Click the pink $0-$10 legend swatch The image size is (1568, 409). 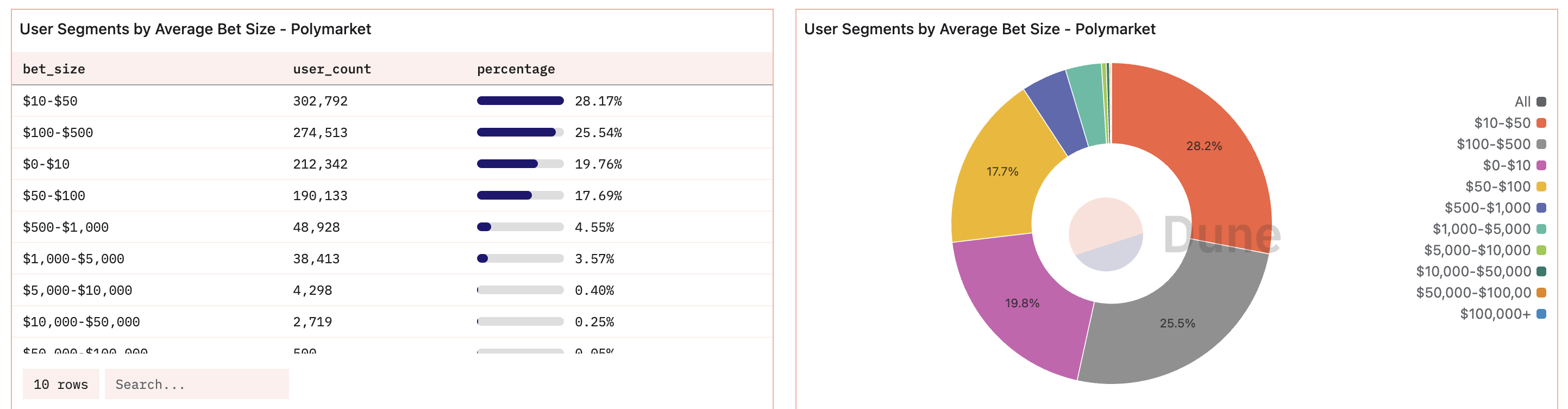tap(1541, 165)
